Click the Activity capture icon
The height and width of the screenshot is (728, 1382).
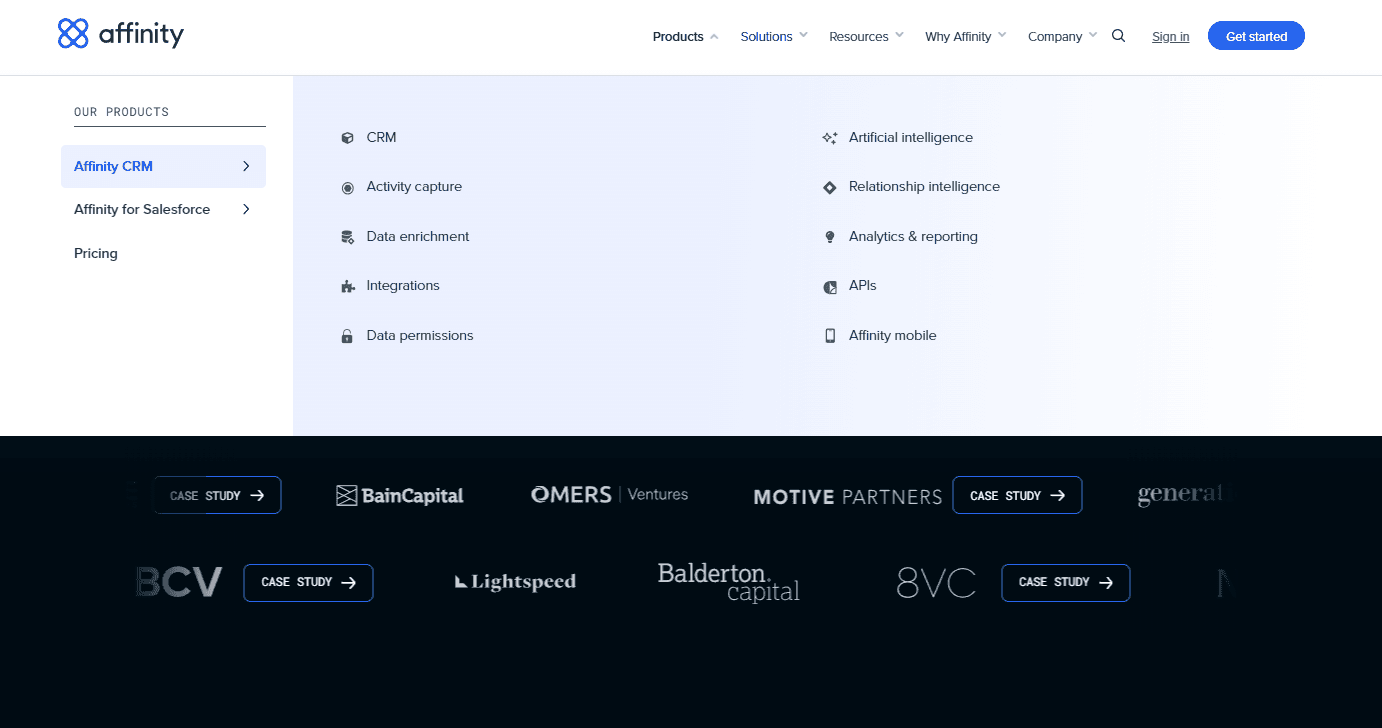tap(347, 187)
